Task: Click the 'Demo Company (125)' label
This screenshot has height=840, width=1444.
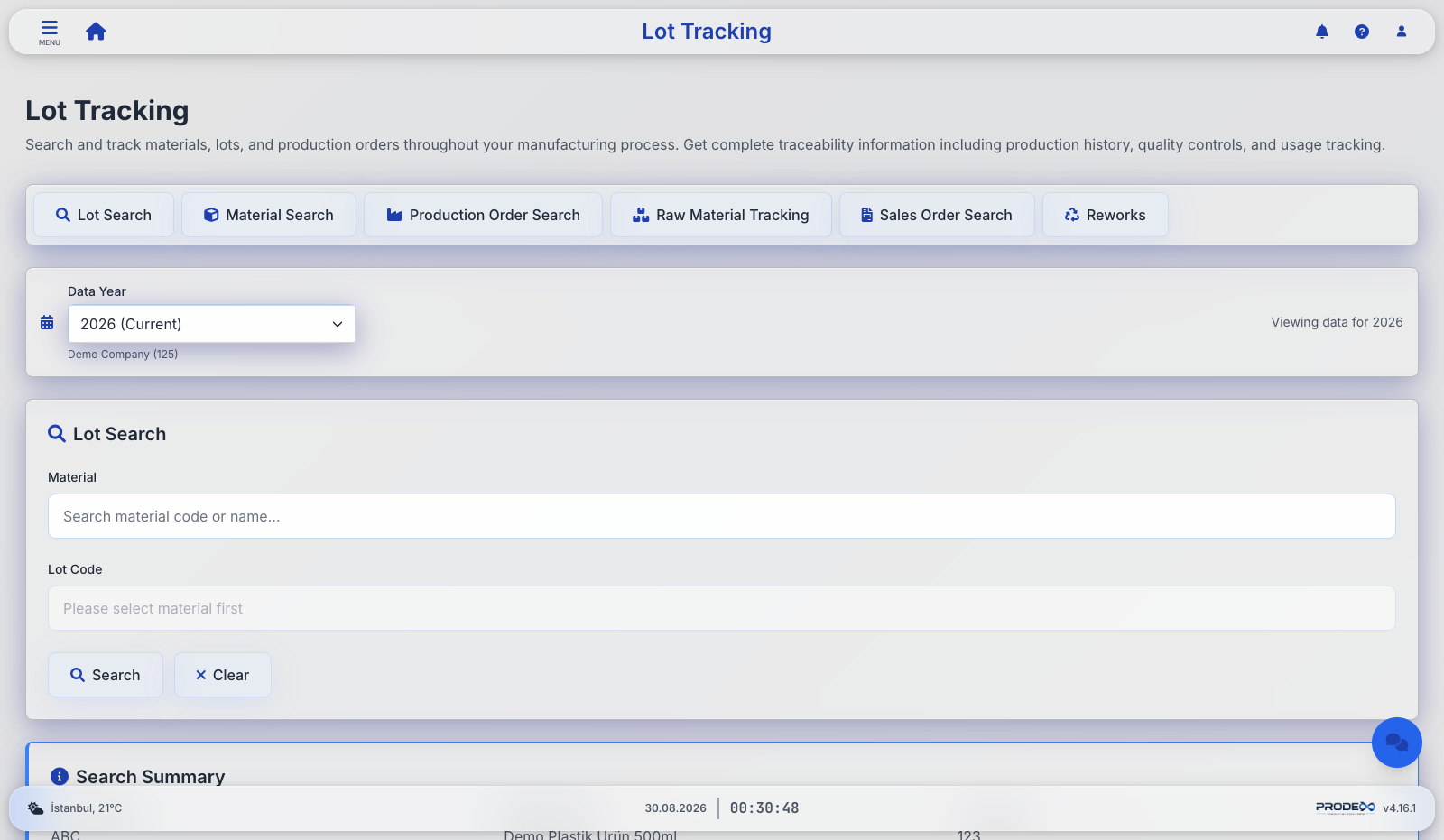Action: coord(123,355)
